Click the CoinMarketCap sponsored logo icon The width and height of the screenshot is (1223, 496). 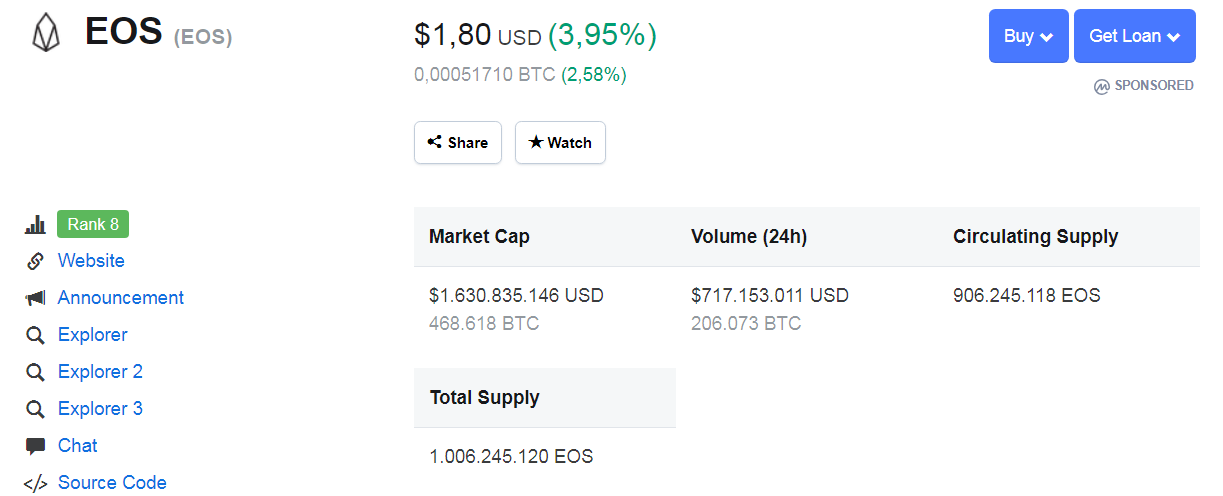[1101, 86]
